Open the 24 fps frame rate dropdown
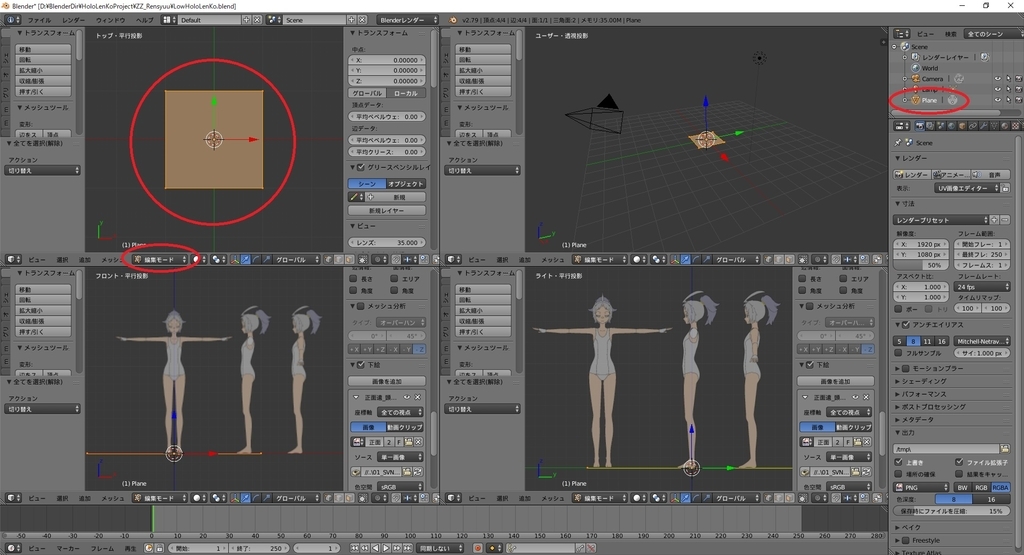Screen dimensions: 1024x555 click(982, 287)
